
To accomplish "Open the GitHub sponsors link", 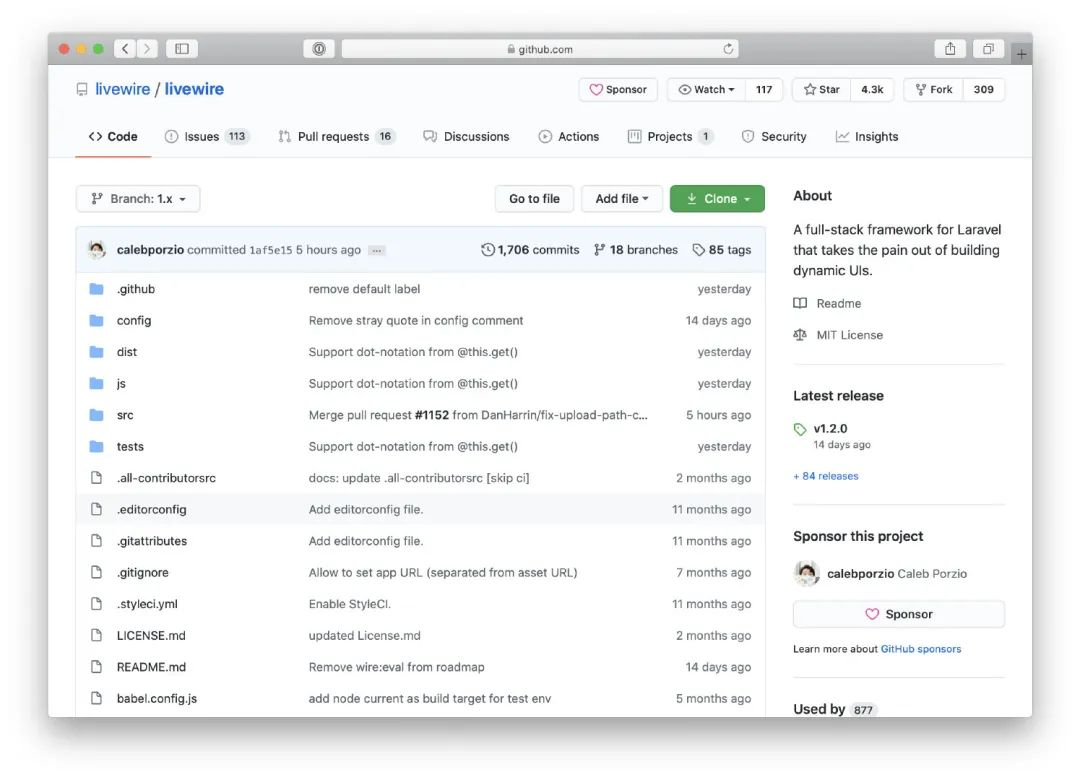I will pos(921,649).
